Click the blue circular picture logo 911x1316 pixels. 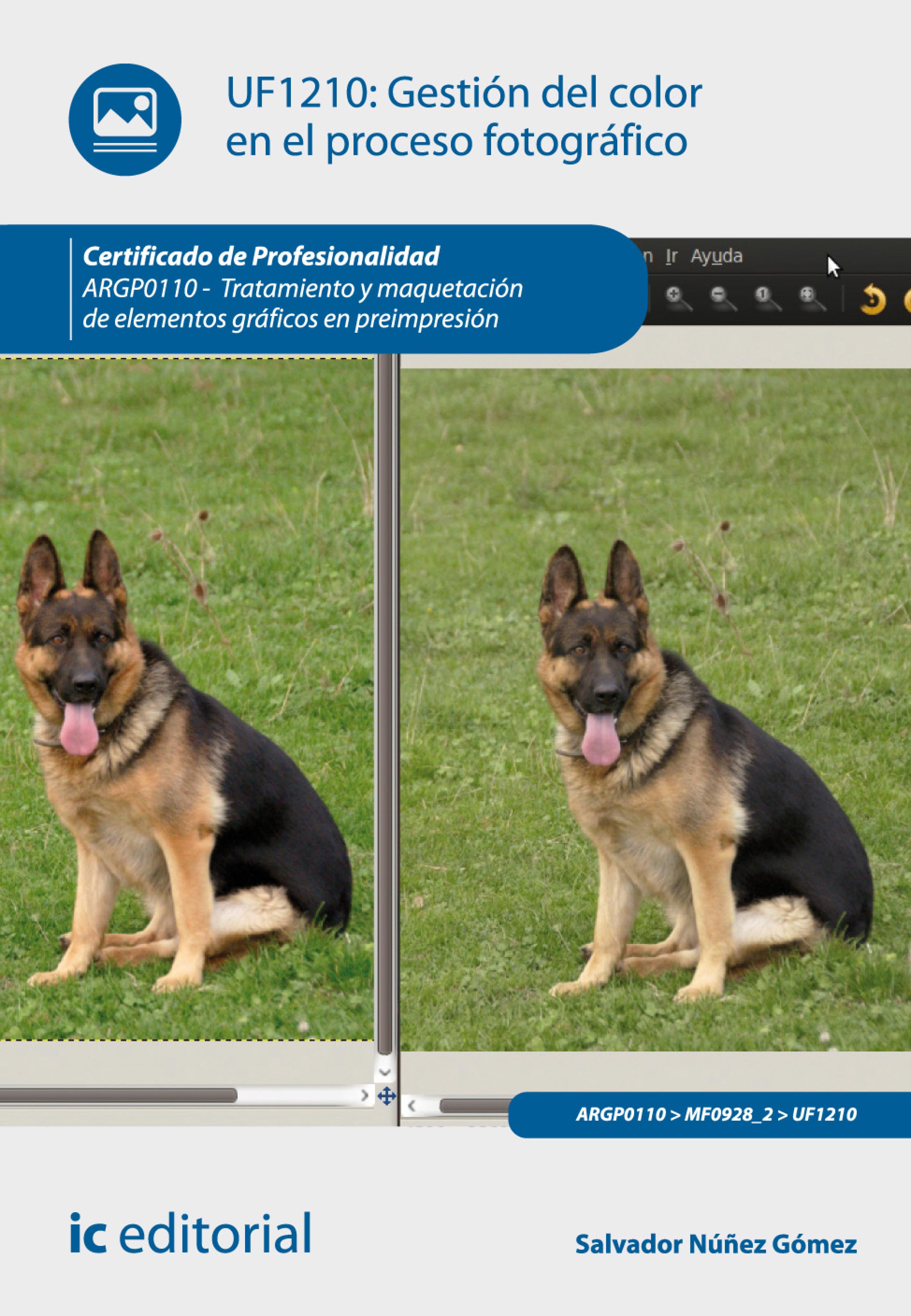click(x=125, y=119)
